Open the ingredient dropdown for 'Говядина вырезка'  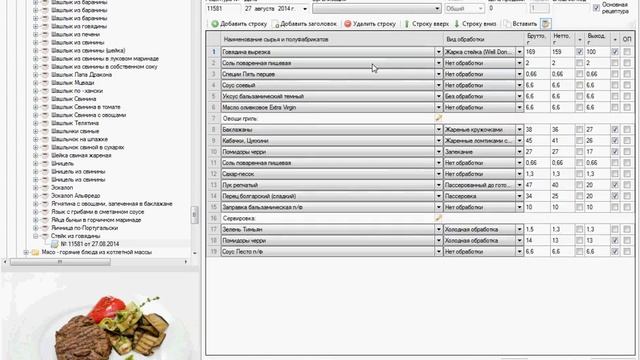coord(438,52)
